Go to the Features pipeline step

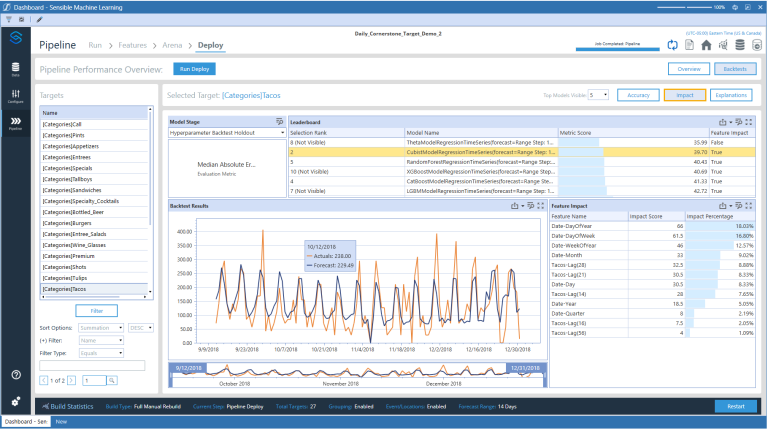[132, 45]
